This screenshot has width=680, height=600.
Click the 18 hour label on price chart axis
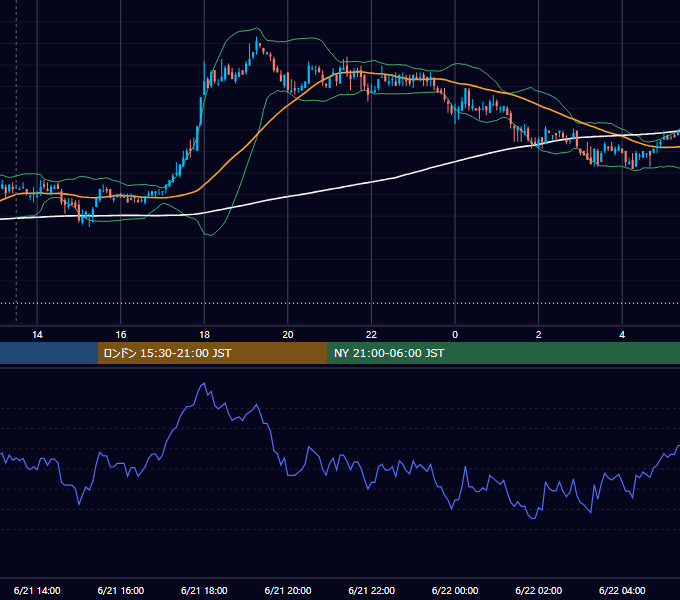(x=204, y=335)
